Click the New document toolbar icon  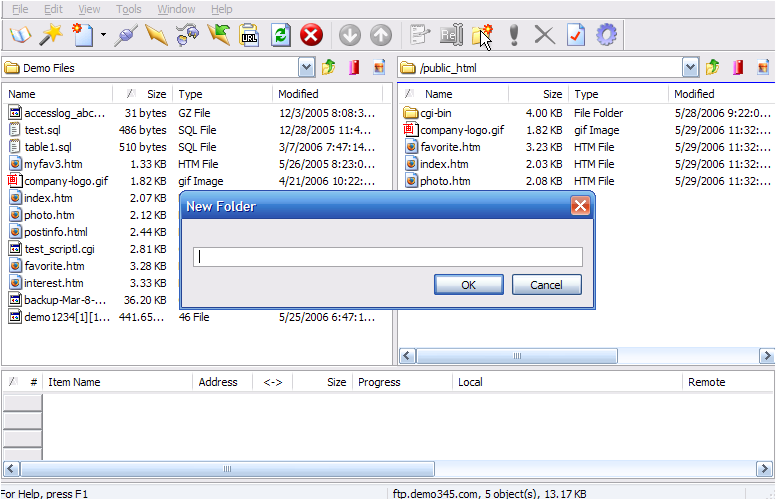coord(82,35)
